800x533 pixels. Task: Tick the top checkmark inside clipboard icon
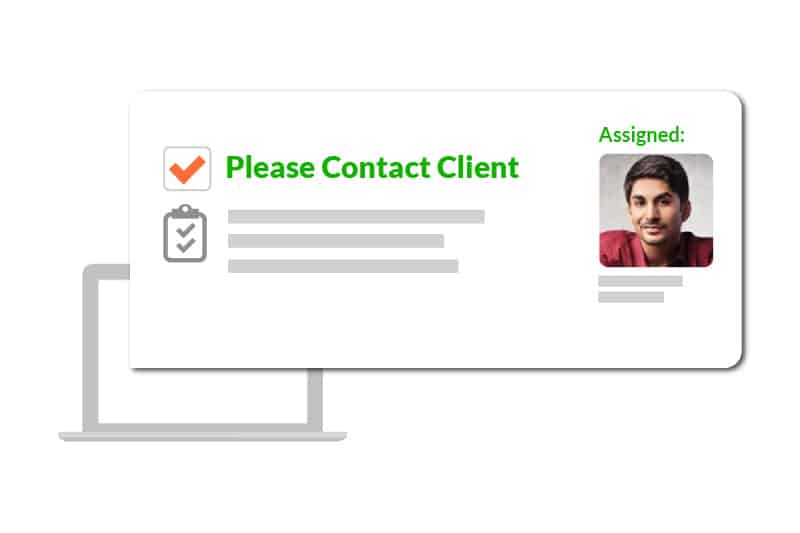(185, 230)
